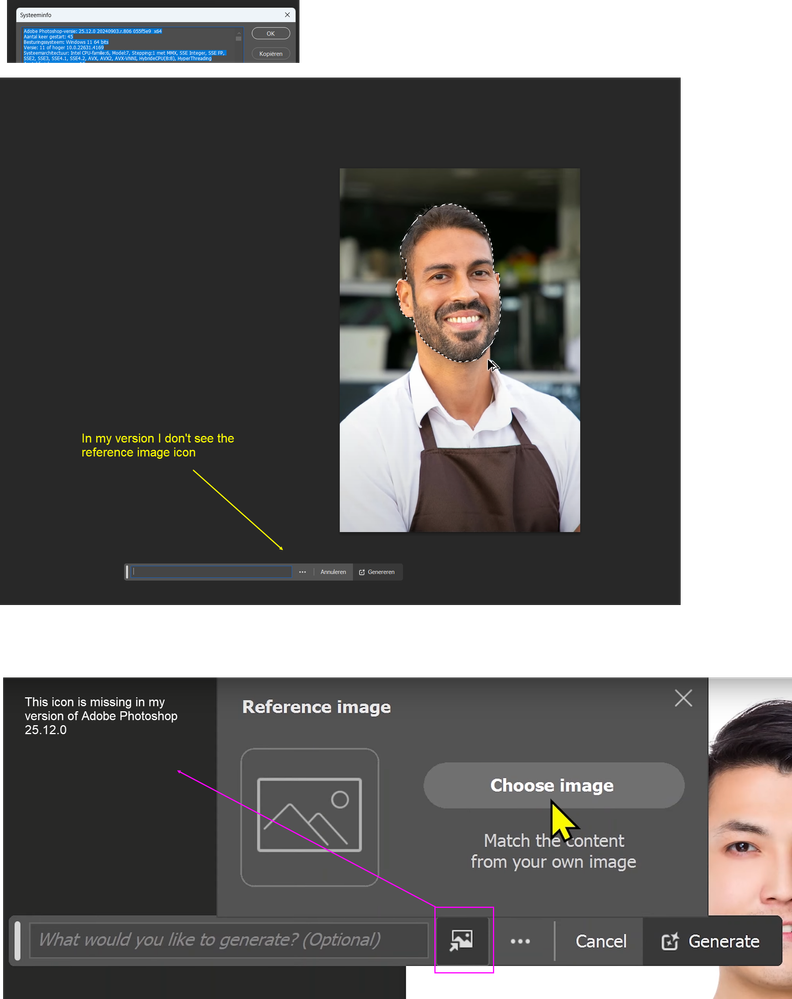Click the reference image placeholder thumbnail
This screenshot has height=999, width=792.
(310, 817)
